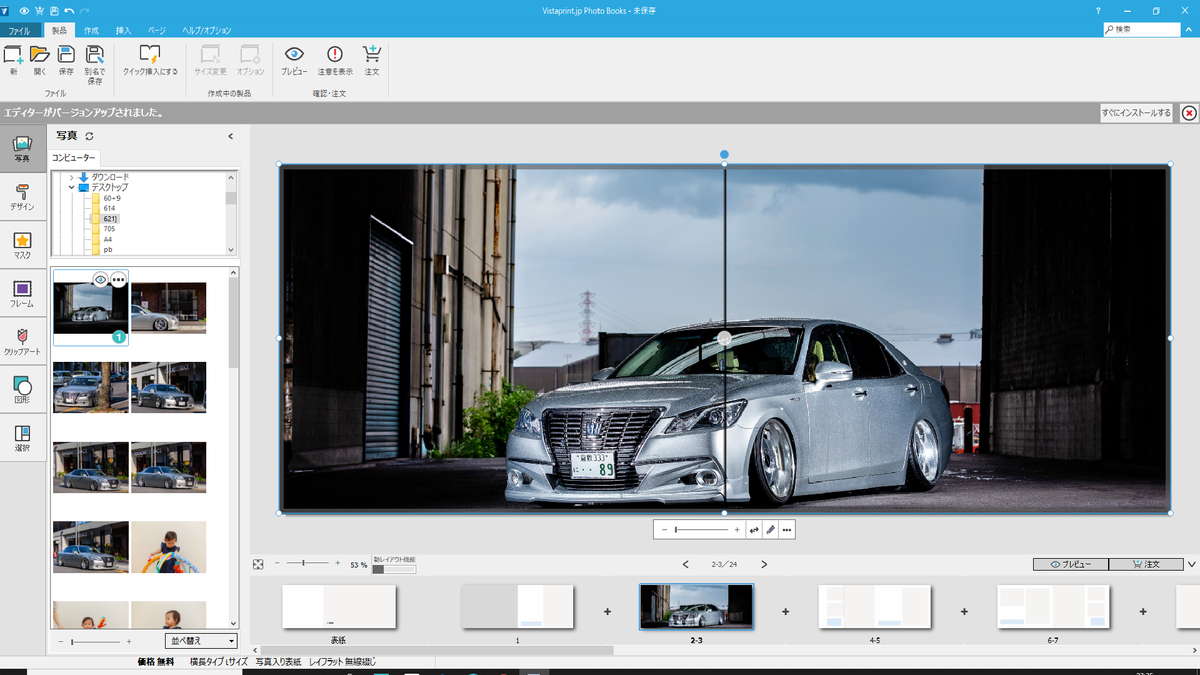
Task: Click the bottom 注文 button
Action: tap(1146, 564)
